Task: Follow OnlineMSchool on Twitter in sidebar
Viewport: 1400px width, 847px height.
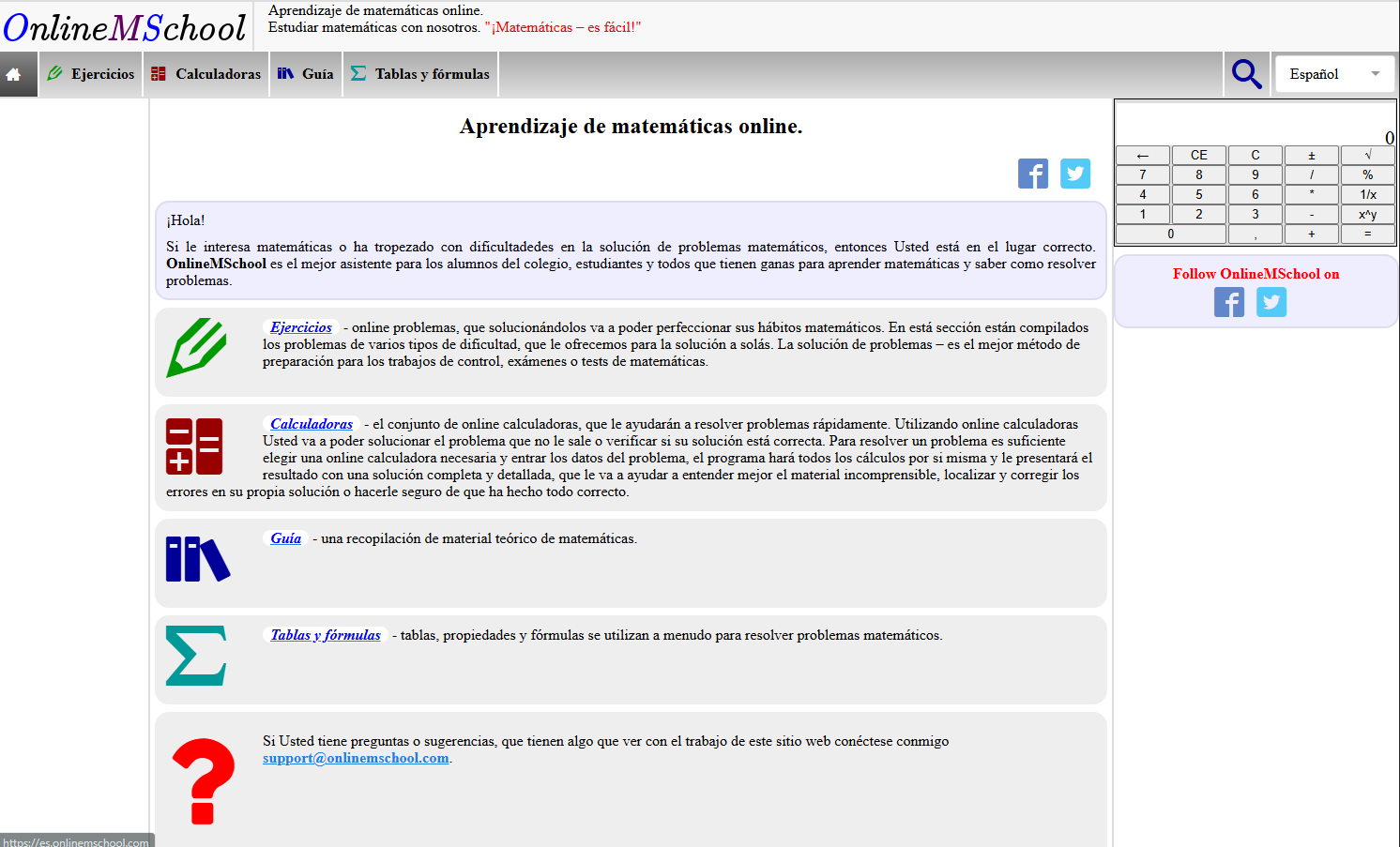Action: point(1271,302)
